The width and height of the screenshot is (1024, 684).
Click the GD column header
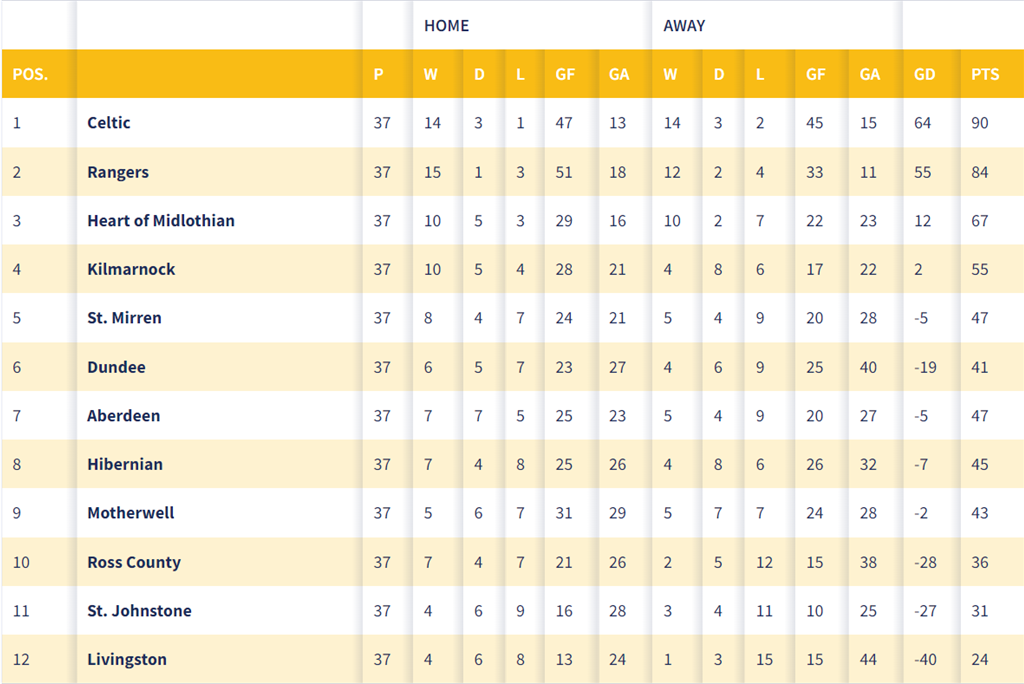click(x=925, y=75)
